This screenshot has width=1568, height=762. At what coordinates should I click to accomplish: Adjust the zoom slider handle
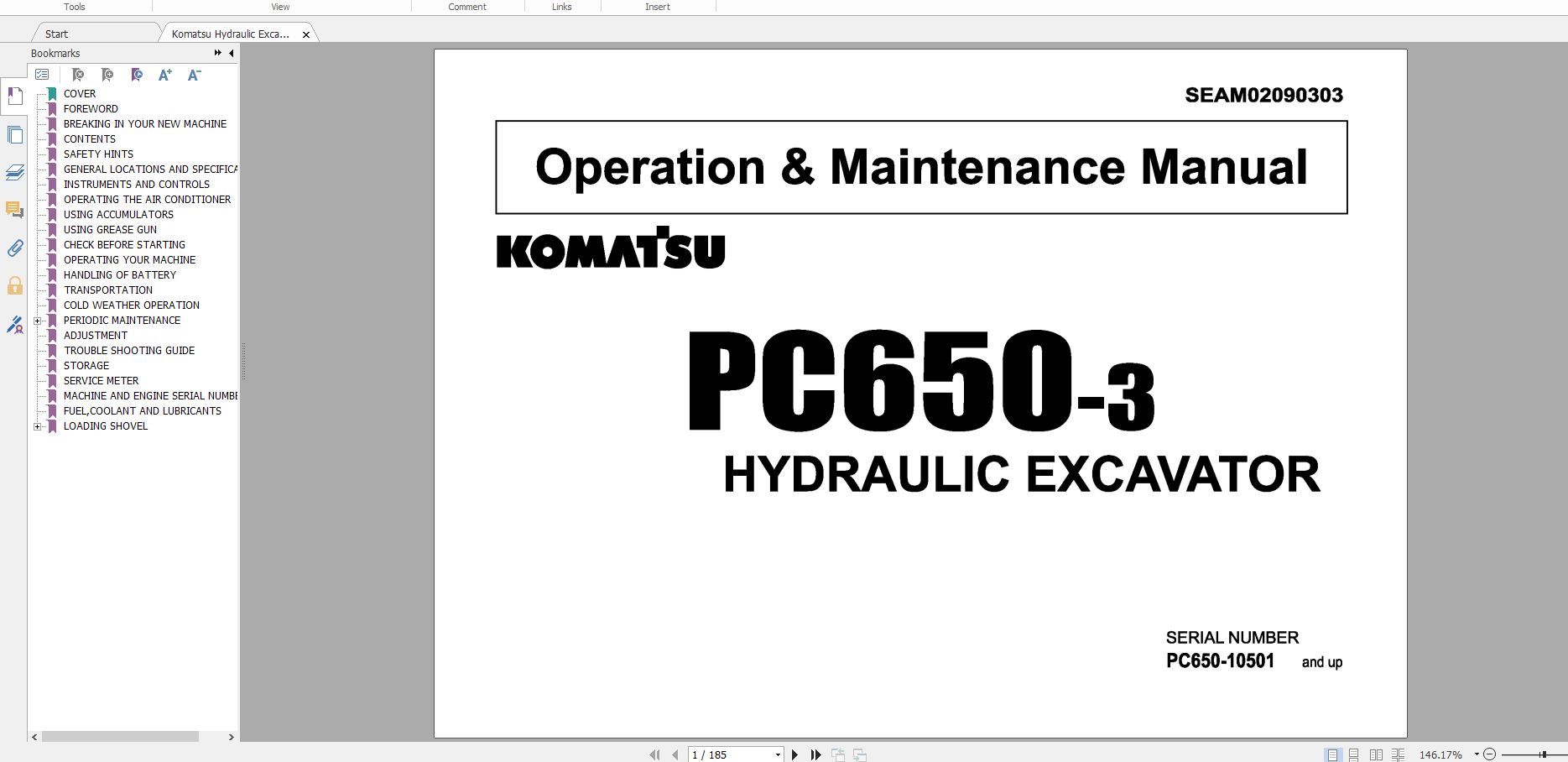pyautogui.click(x=1544, y=754)
